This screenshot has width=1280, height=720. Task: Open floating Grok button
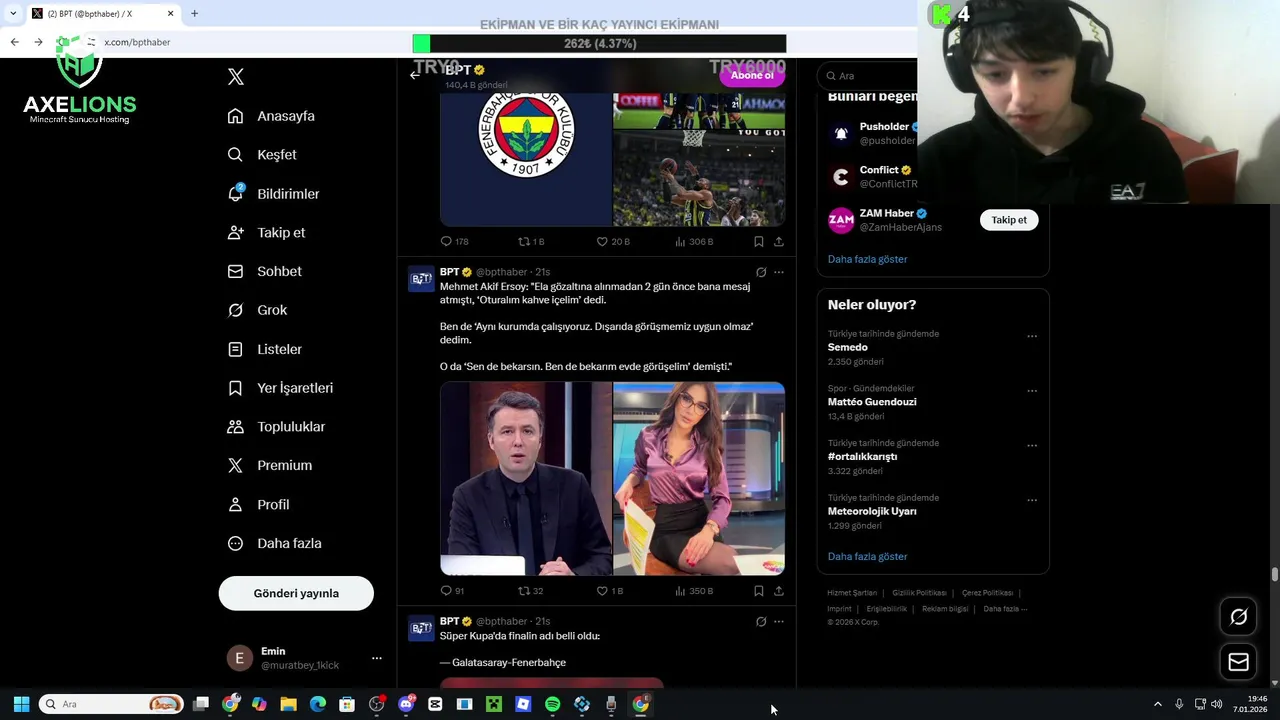[1238, 617]
